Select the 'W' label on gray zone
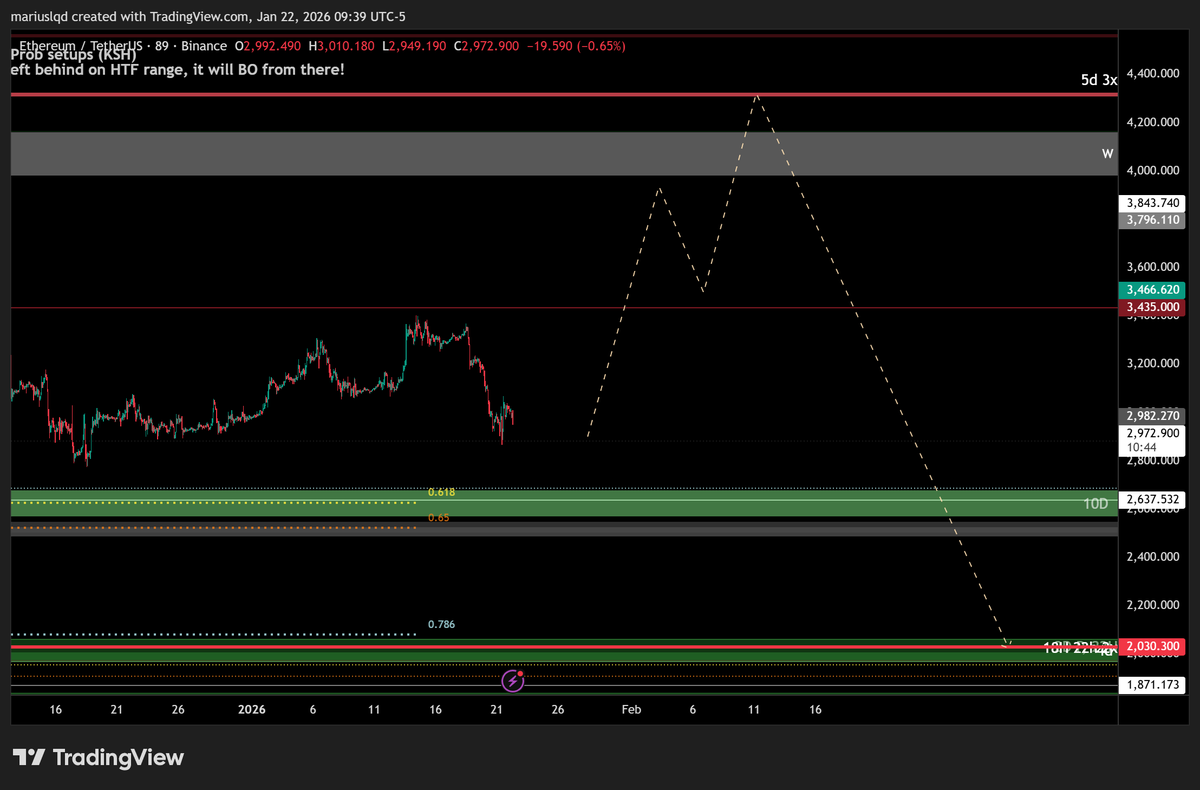Image resolution: width=1200 pixels, height=790 pixels. point(1107,154)
